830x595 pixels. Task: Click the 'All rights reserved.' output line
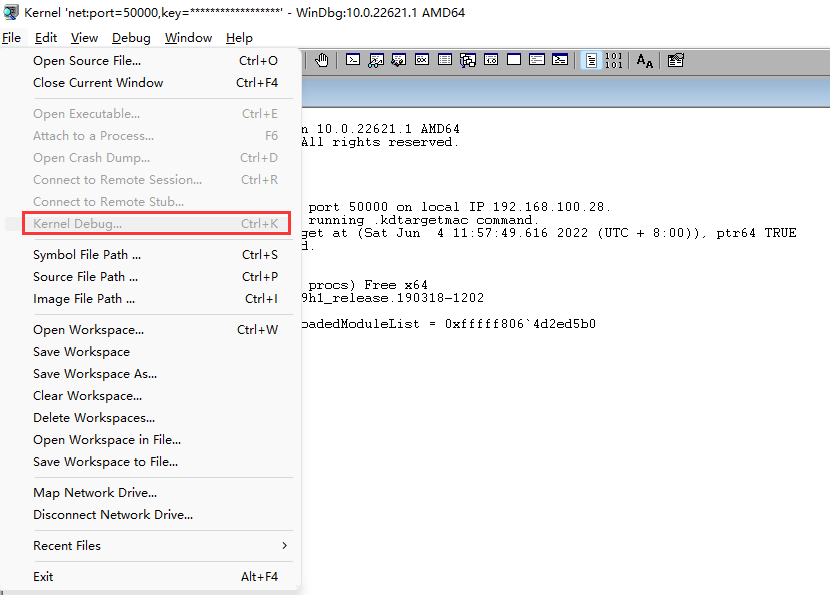click(x=380, y=142)
